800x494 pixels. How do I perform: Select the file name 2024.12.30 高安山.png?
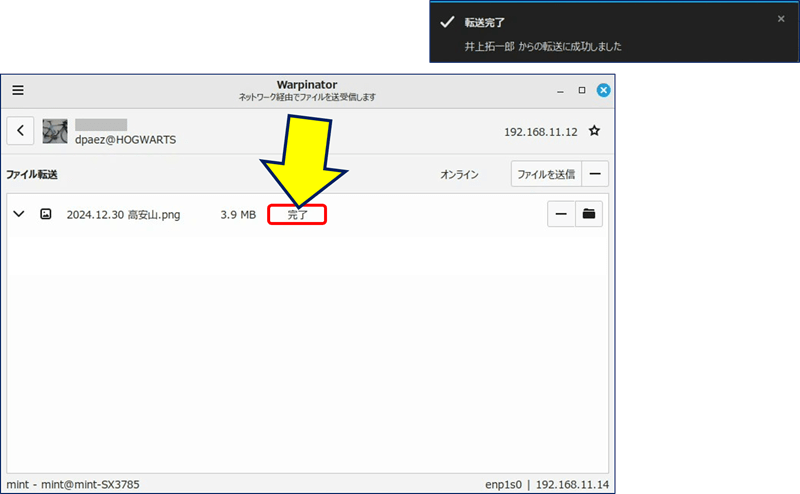[123, 215]
